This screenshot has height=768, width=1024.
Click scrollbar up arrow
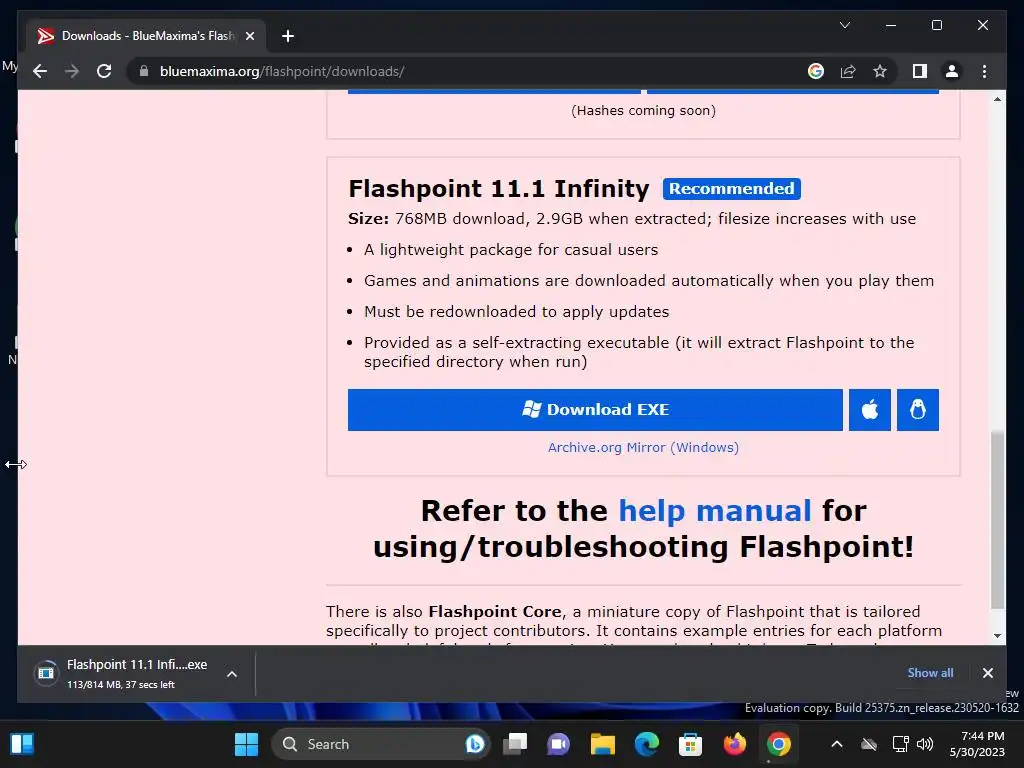tap(997, 99)
